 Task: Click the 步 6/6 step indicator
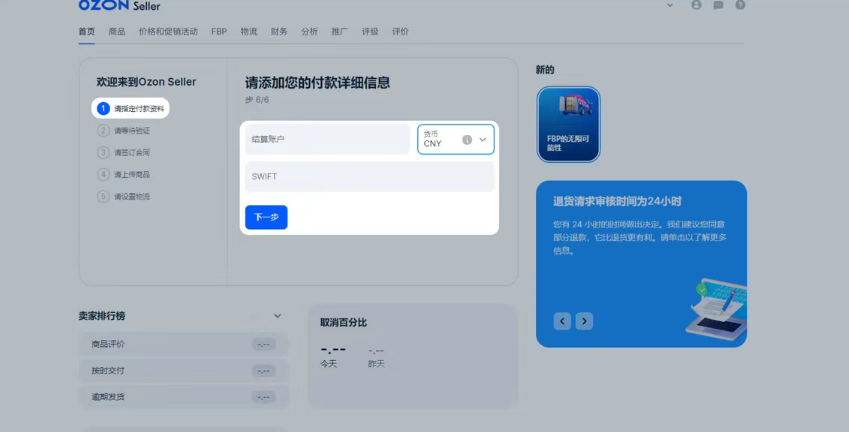point(257,100)
